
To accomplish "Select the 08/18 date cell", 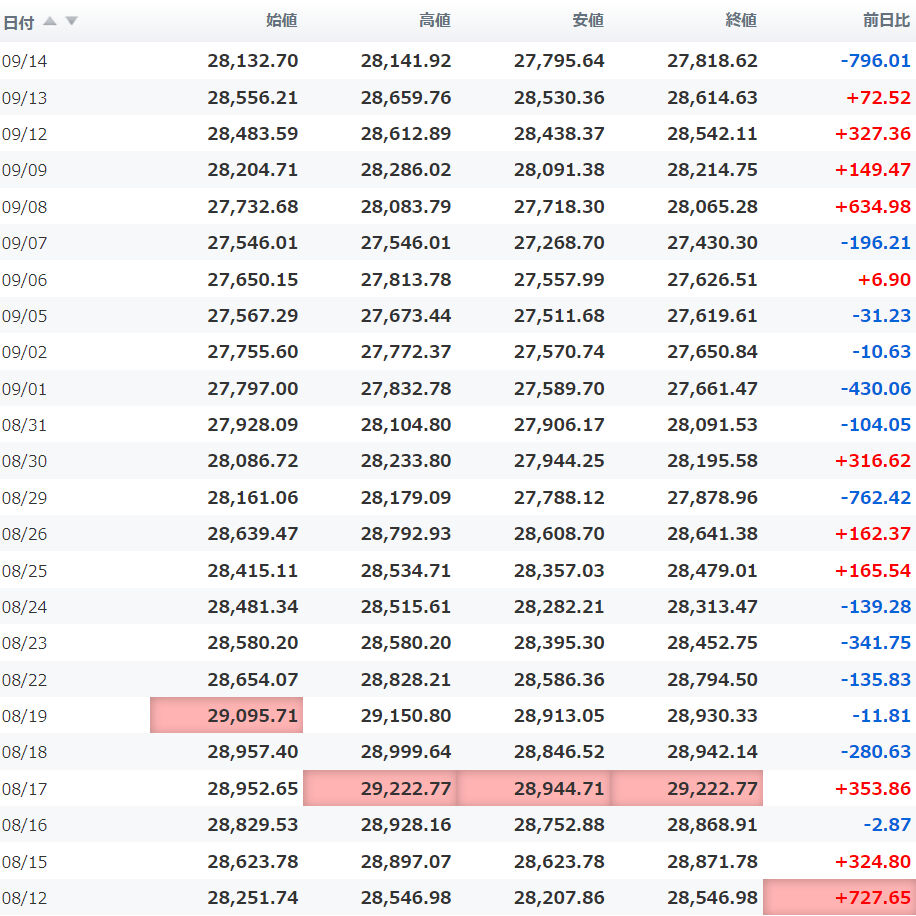I will (25, 753).
